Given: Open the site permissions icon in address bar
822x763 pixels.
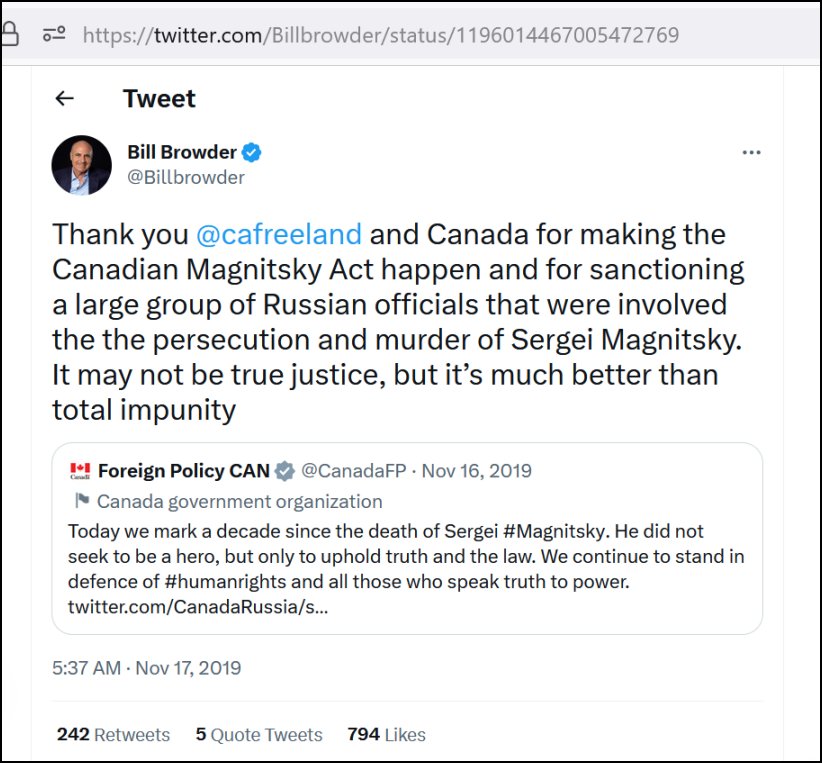Looking at the screenshot, I should 54,34.
